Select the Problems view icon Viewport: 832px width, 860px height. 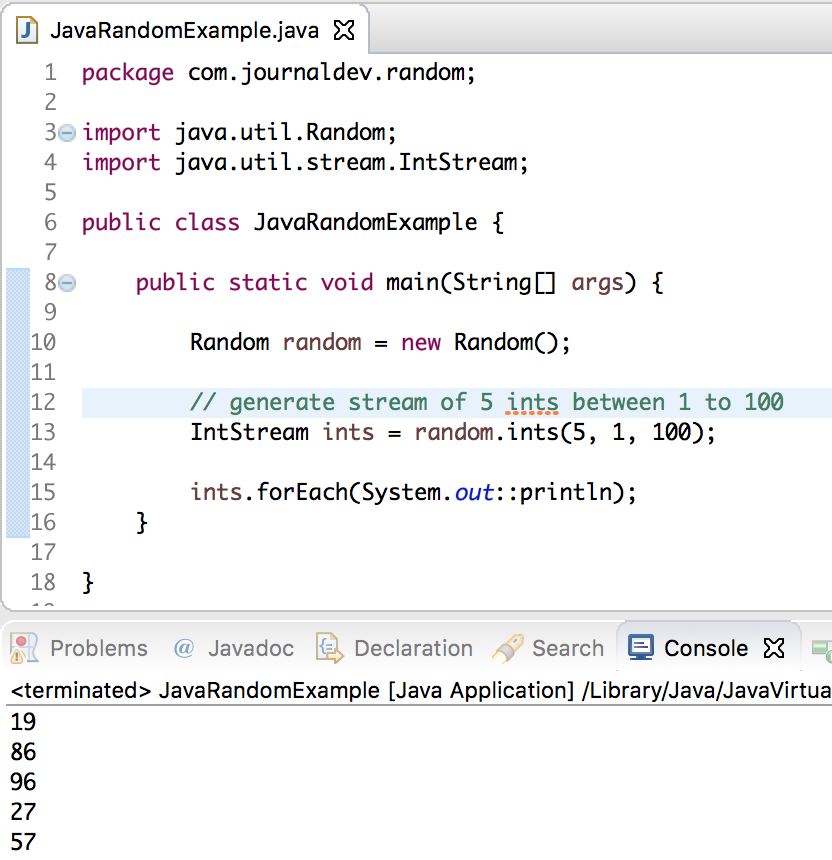click(24, 648)
